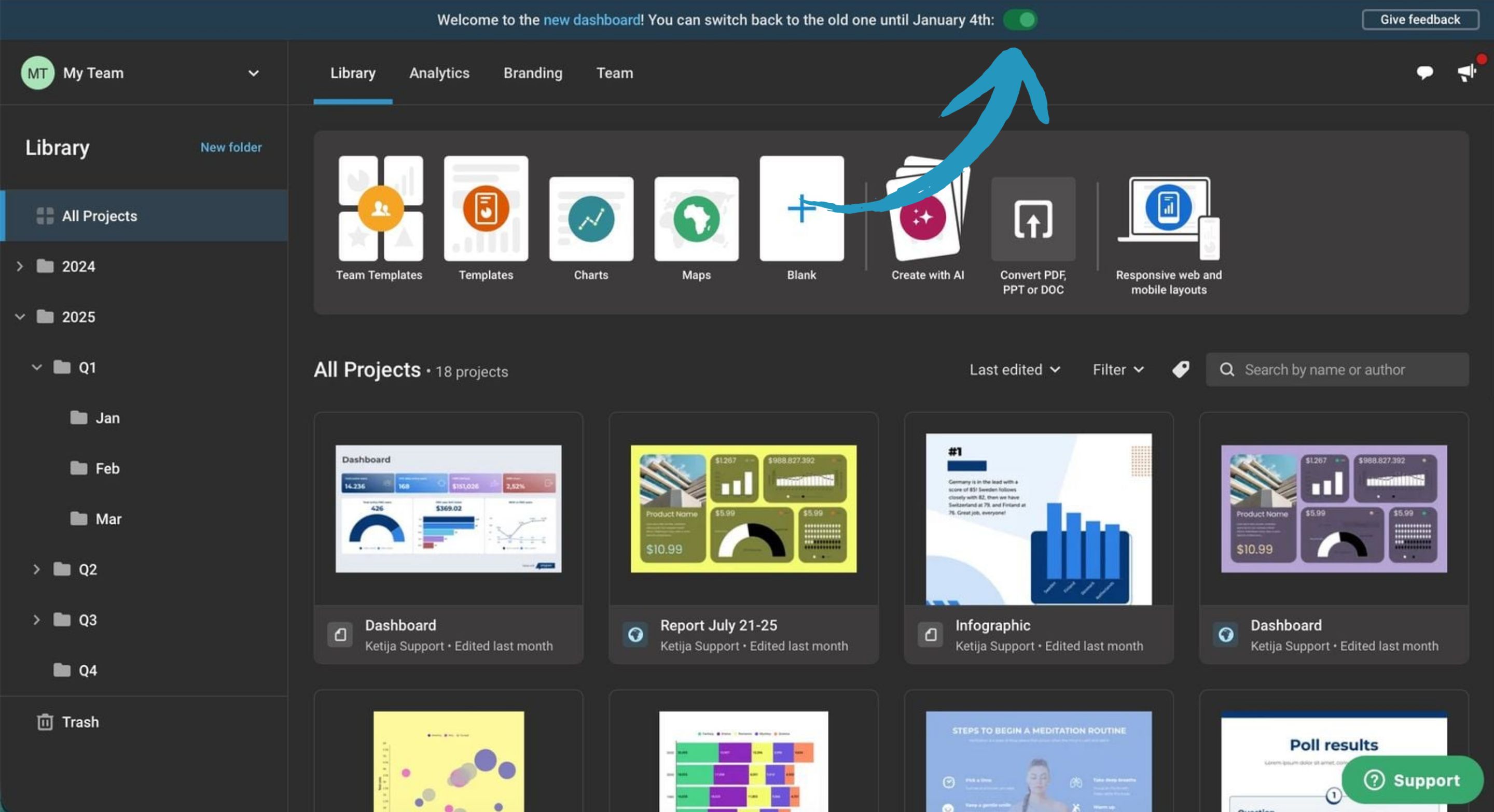Image resolution: width=1494 pixels, height=812 pixels.
Task: Create a New folder in Library
Action: 231,147
